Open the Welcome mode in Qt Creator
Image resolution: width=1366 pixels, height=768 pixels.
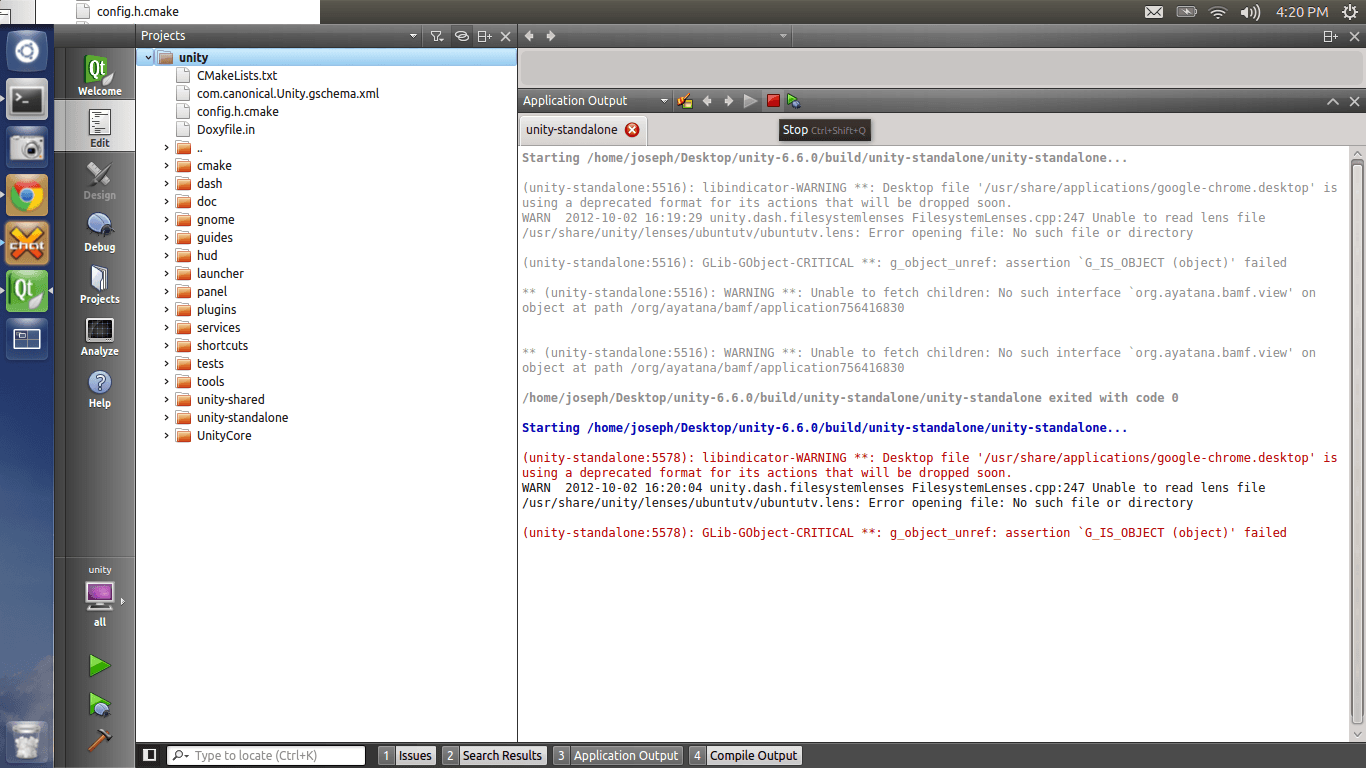[100, 76]
